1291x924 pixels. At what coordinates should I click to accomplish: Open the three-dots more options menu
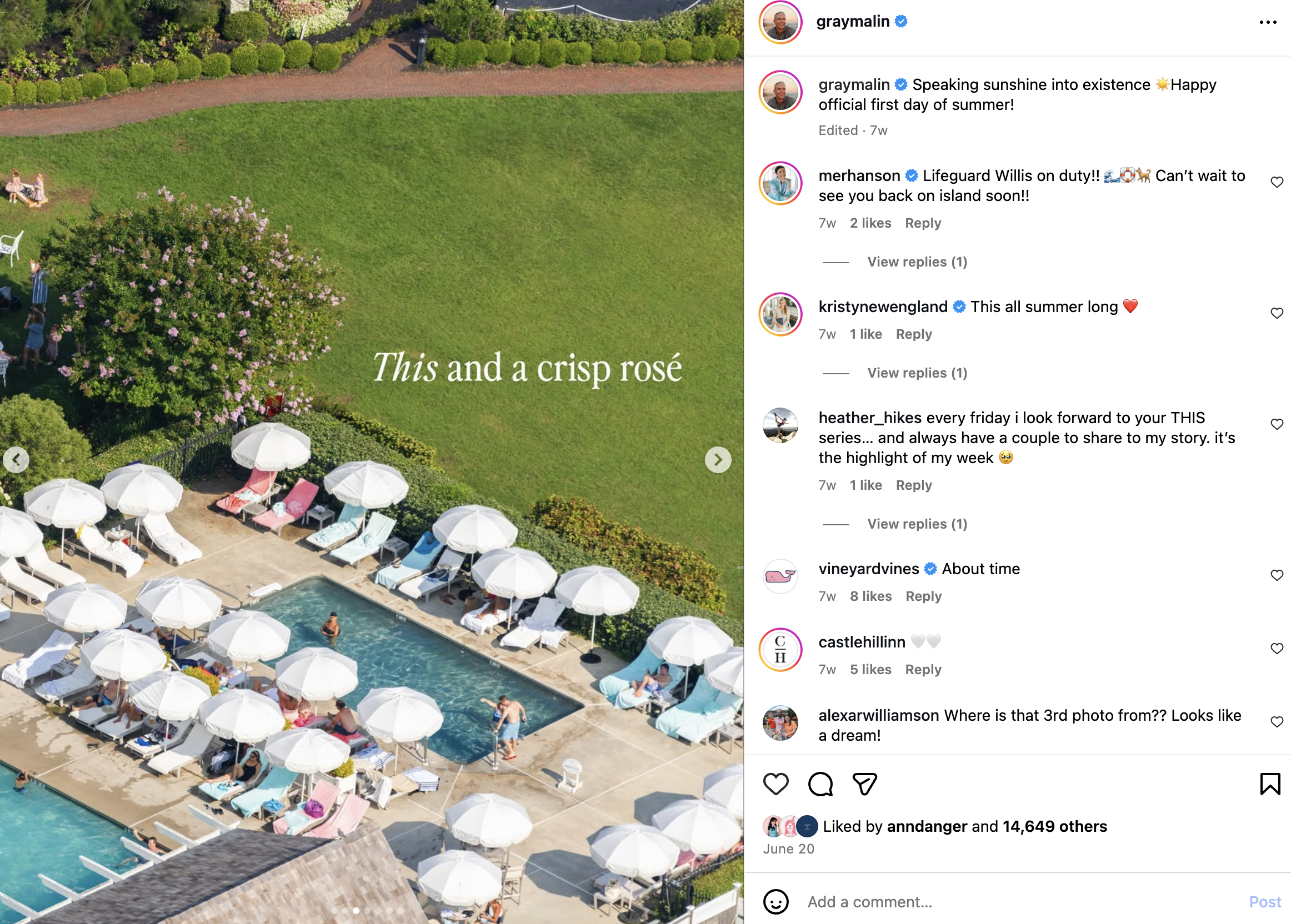point(1268,22)
